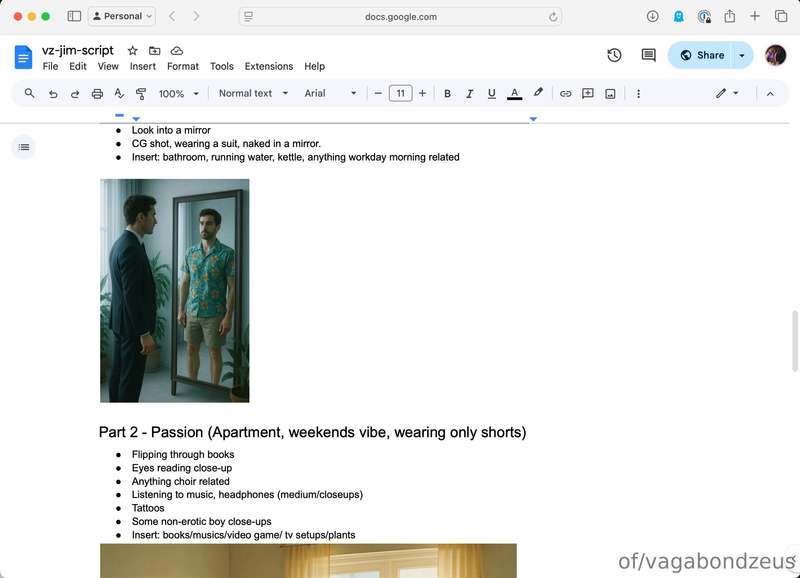The image size is (800, 578).
Task: Show the document outline
Action: point(23,147)
